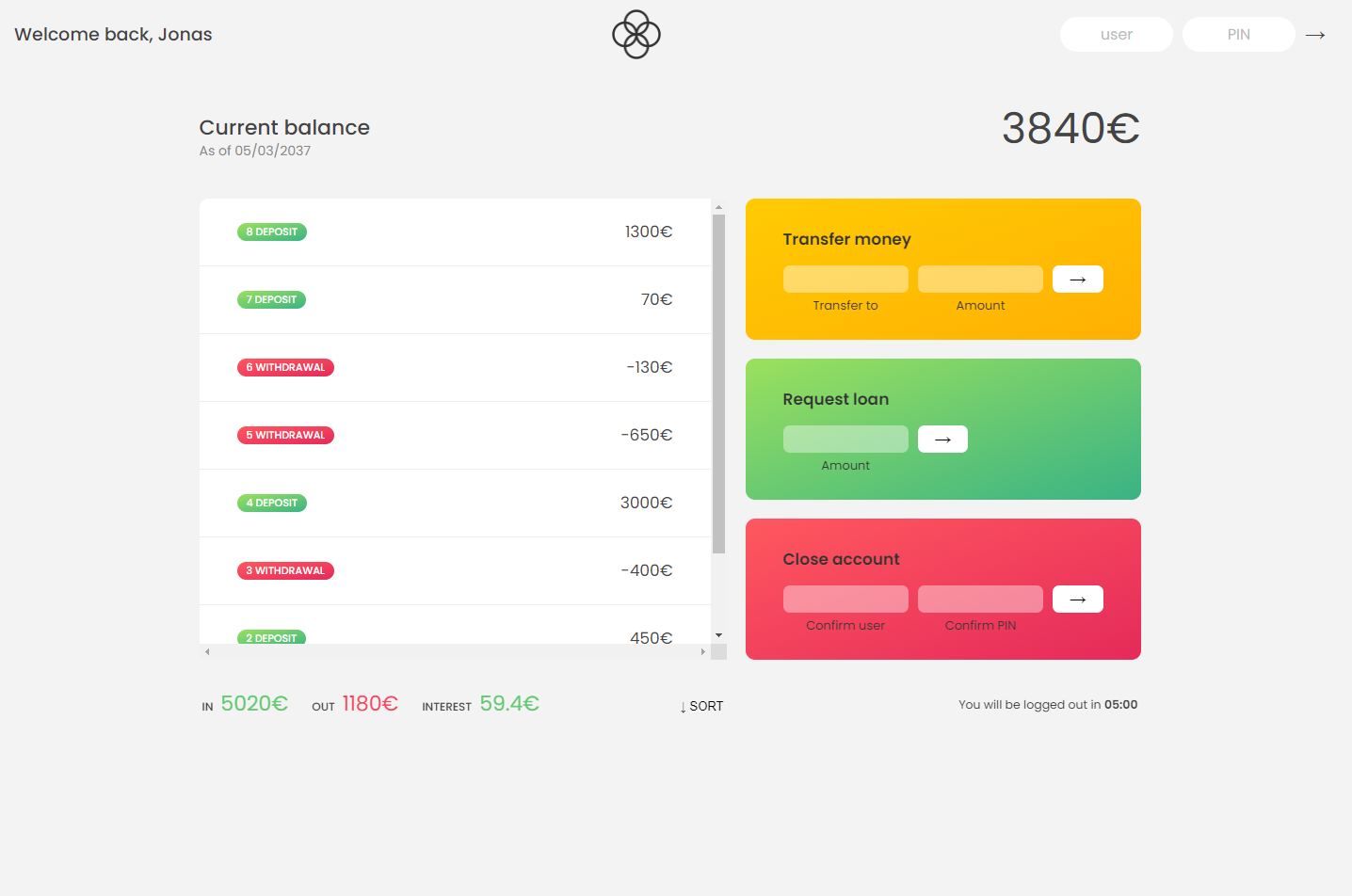Click the Transfer money heading
1352x896 pixels.
(847, 239)
